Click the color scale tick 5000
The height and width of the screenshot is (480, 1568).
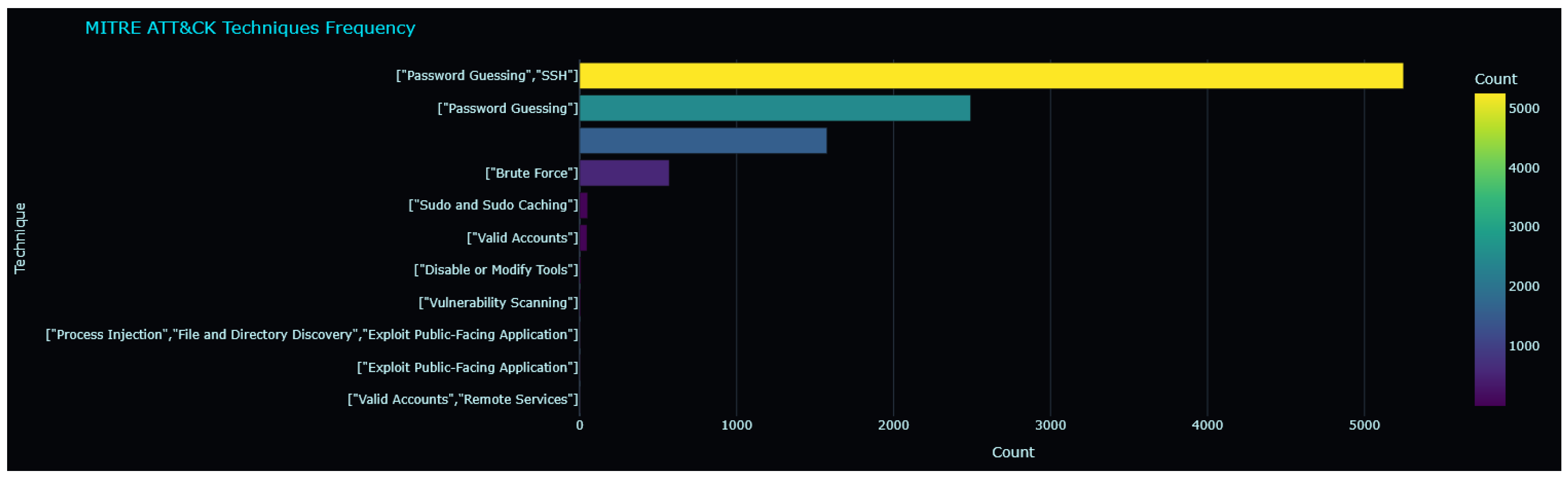pyautogui.click(x=1524, y=108)
